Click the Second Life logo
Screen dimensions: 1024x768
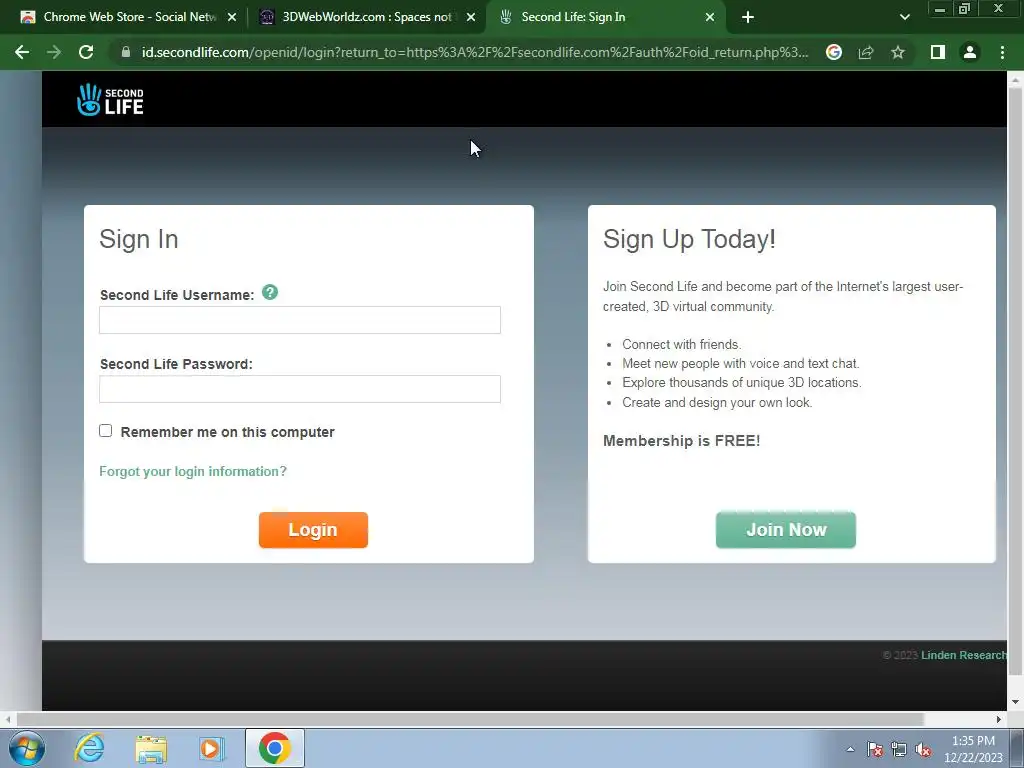click(110, 100)
